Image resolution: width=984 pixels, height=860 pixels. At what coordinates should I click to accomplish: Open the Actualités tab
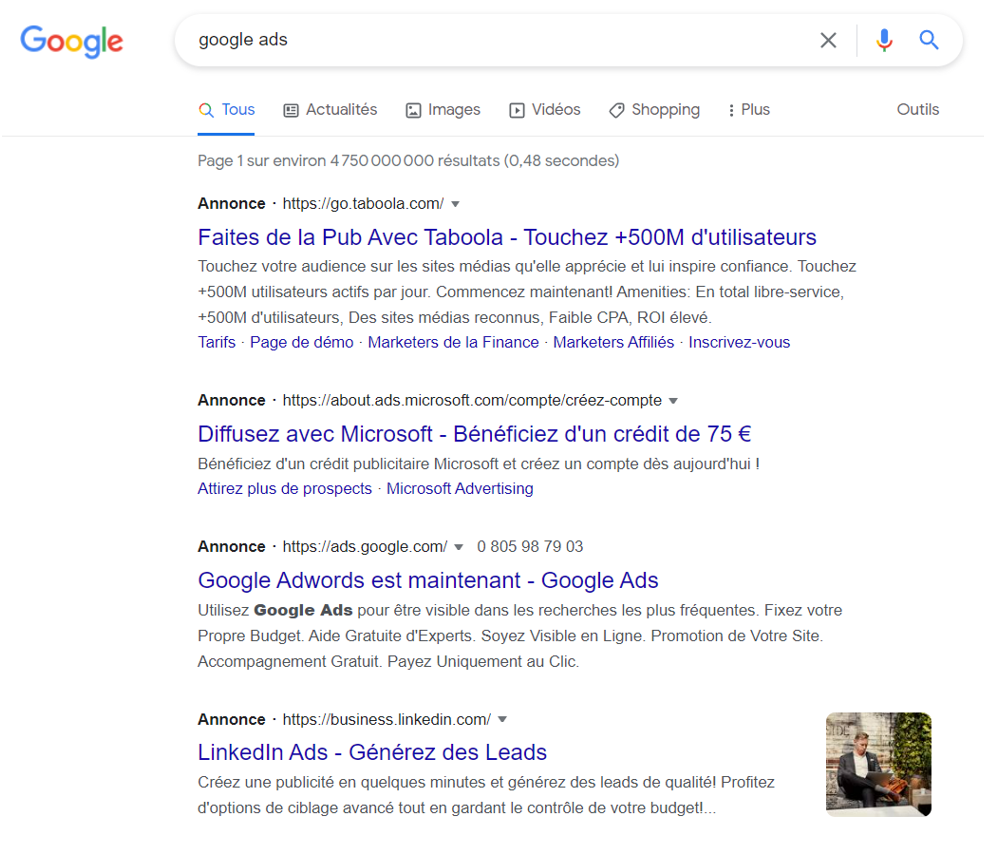point(330,110)
